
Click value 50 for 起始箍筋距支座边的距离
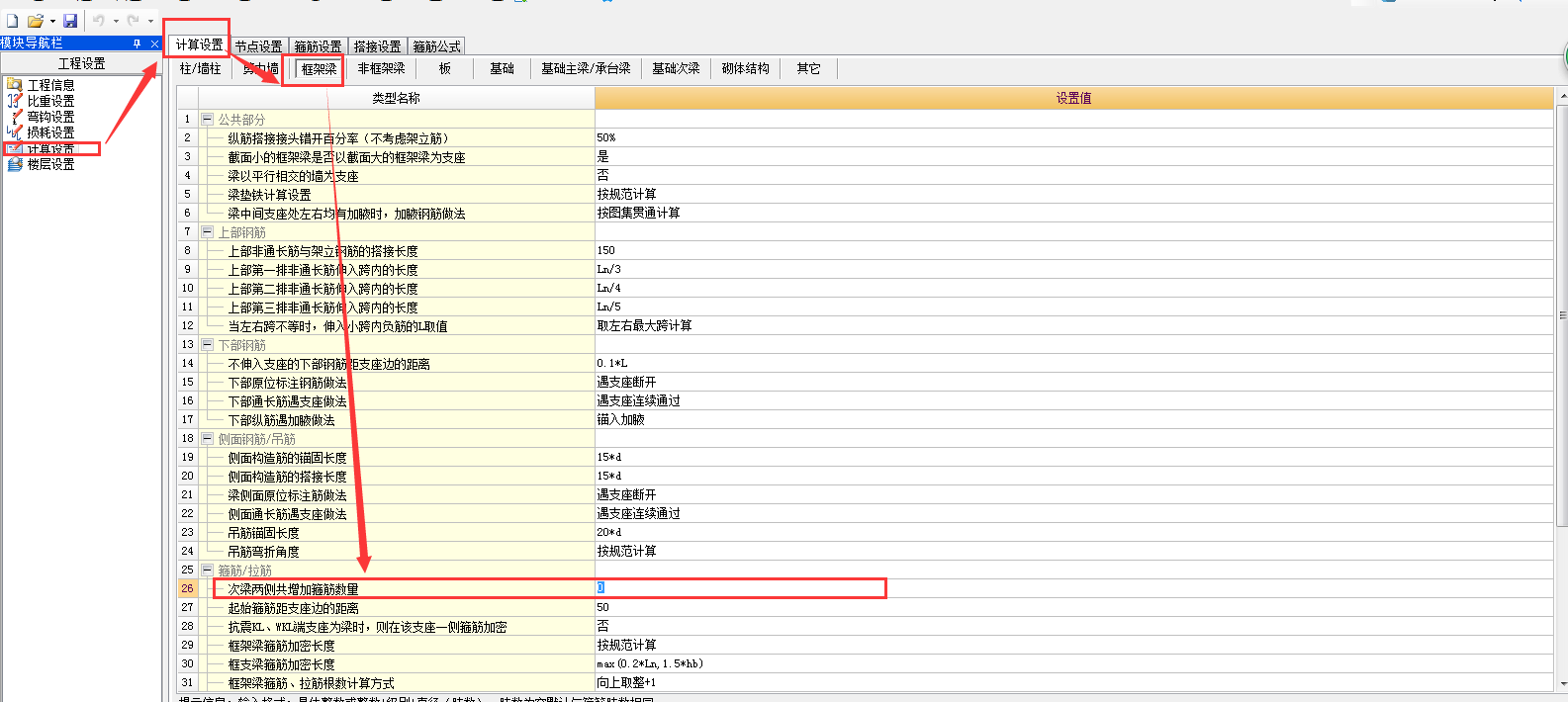tap(1073, 607)
